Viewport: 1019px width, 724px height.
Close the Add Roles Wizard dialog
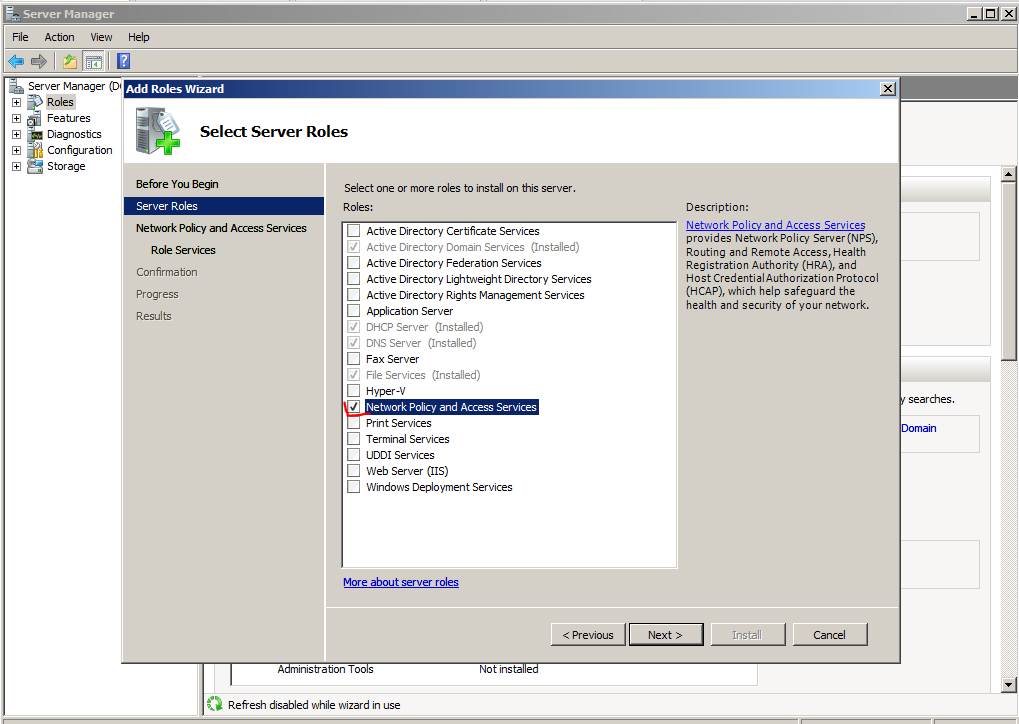point(888,89)
